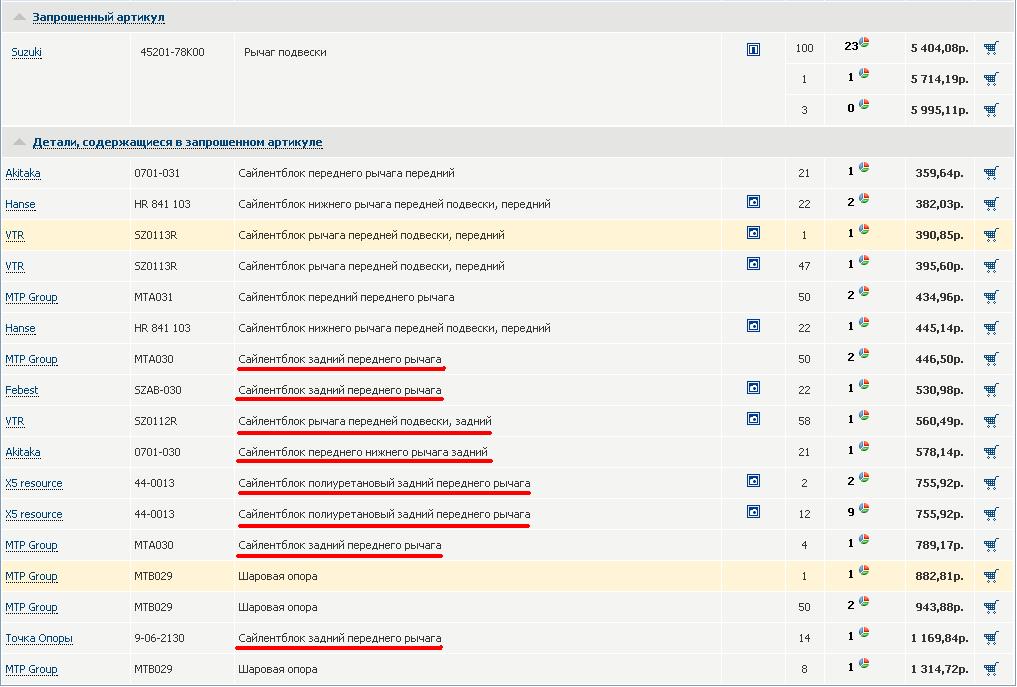Select article number SZAB-030
The height and width of the screenshot is (687, 1017).
point(158,391)
